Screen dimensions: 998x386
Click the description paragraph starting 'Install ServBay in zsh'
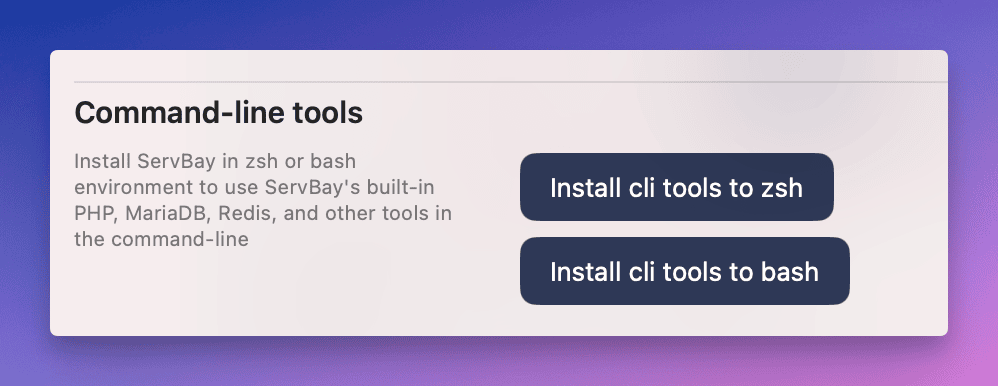(263, 200)
